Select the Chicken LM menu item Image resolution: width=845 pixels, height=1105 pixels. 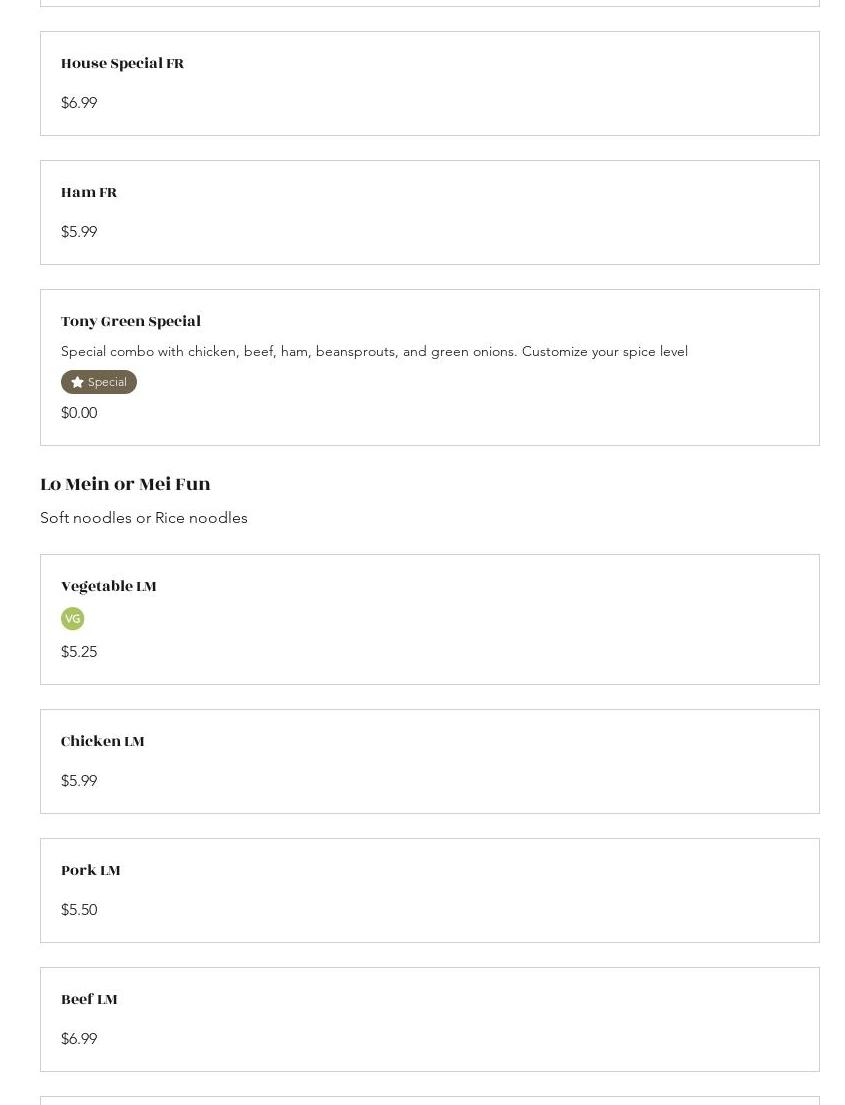pos(103,742)
